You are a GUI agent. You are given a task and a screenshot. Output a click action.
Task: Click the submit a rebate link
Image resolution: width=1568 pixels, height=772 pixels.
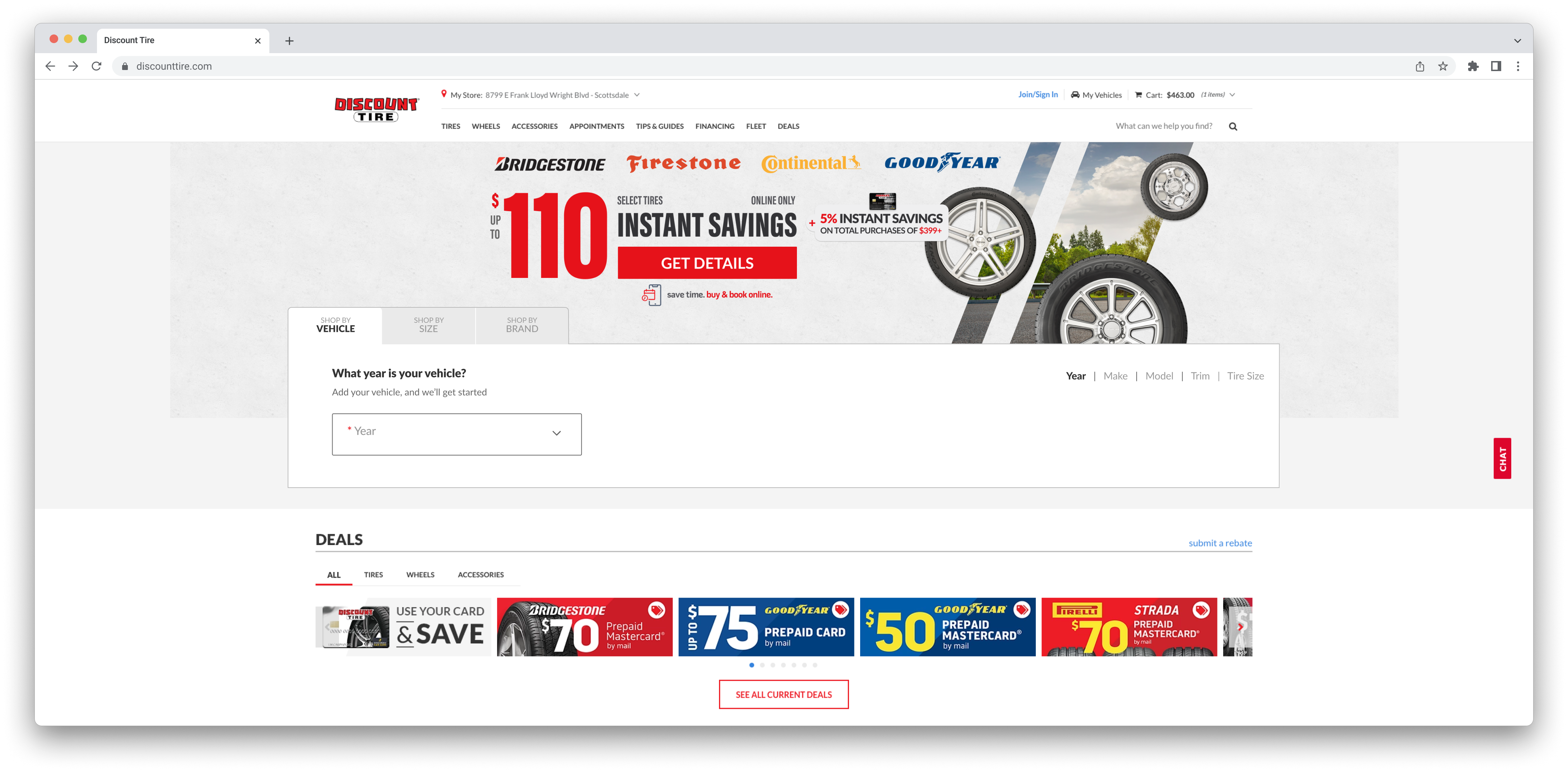(1220, 543)
